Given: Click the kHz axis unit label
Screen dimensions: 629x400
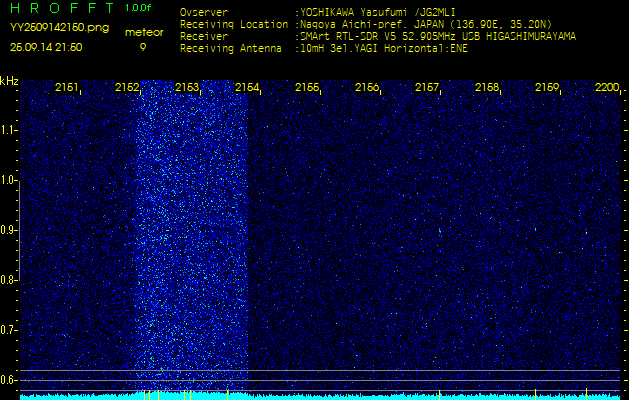Looking at the screenshot, I should 9,81.
